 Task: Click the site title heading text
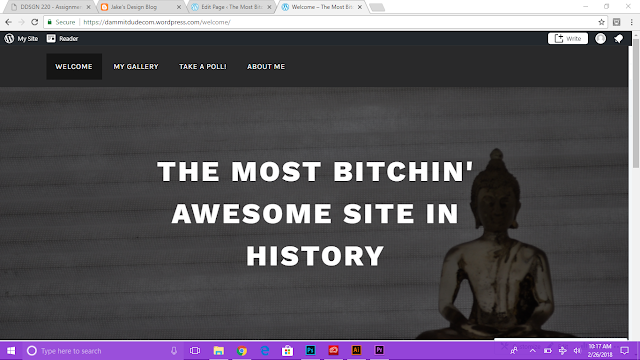(x=315, y=213)
